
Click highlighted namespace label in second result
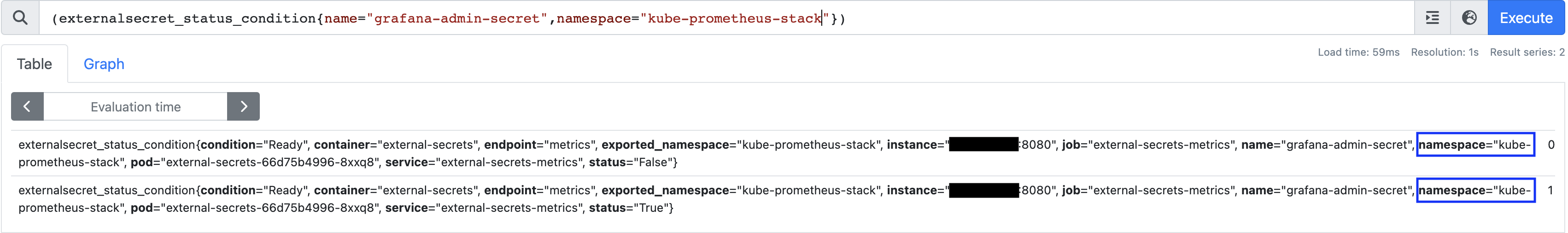pyautogui.click(x=1475, y=191)
